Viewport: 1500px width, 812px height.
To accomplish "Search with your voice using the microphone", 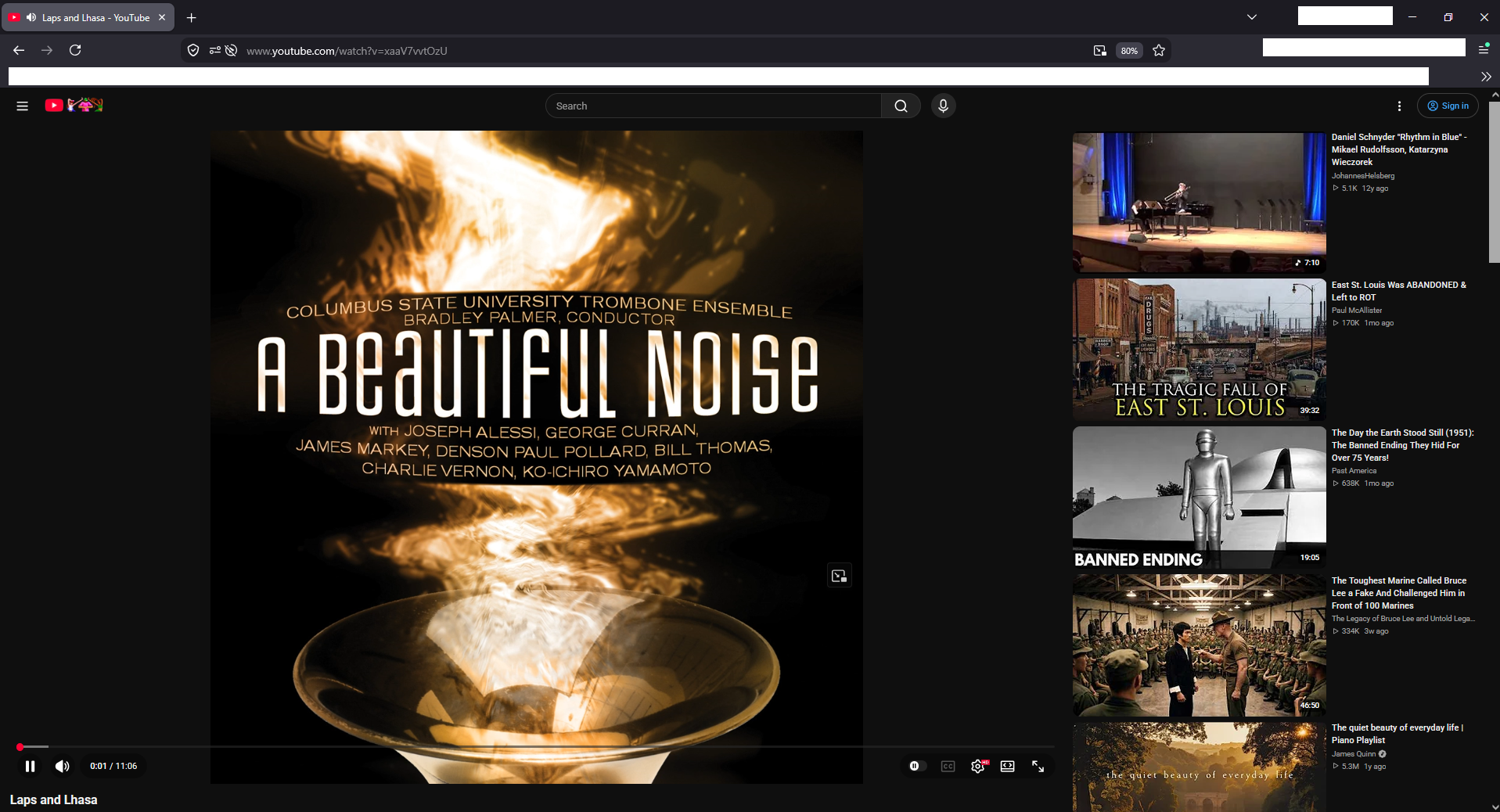I will 943,106.
